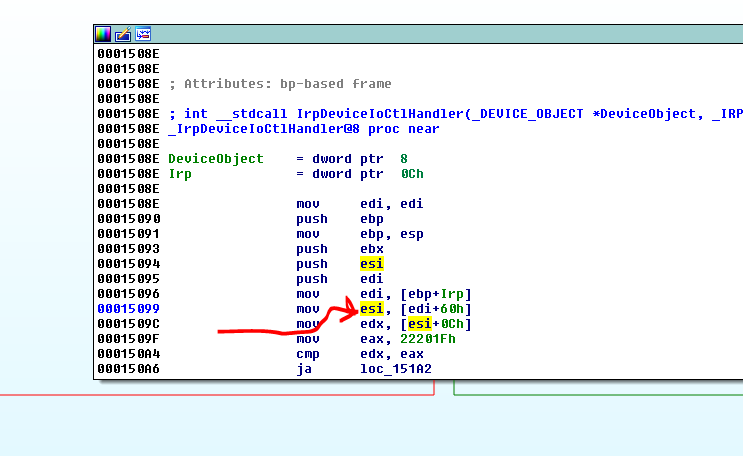Image resolution: width=743 pixels, height=456 pixels.
Task: Click the group nodes icon
Action: 143,34
